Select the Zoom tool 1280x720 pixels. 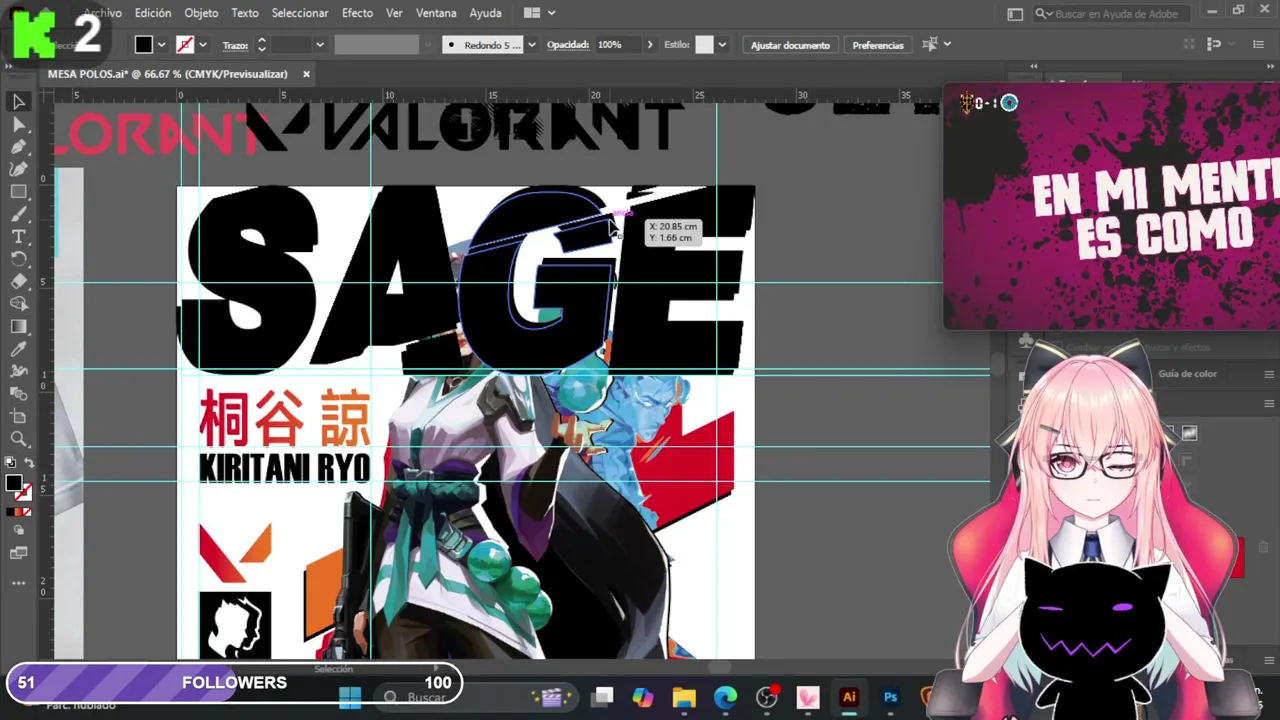pos(18,439)
